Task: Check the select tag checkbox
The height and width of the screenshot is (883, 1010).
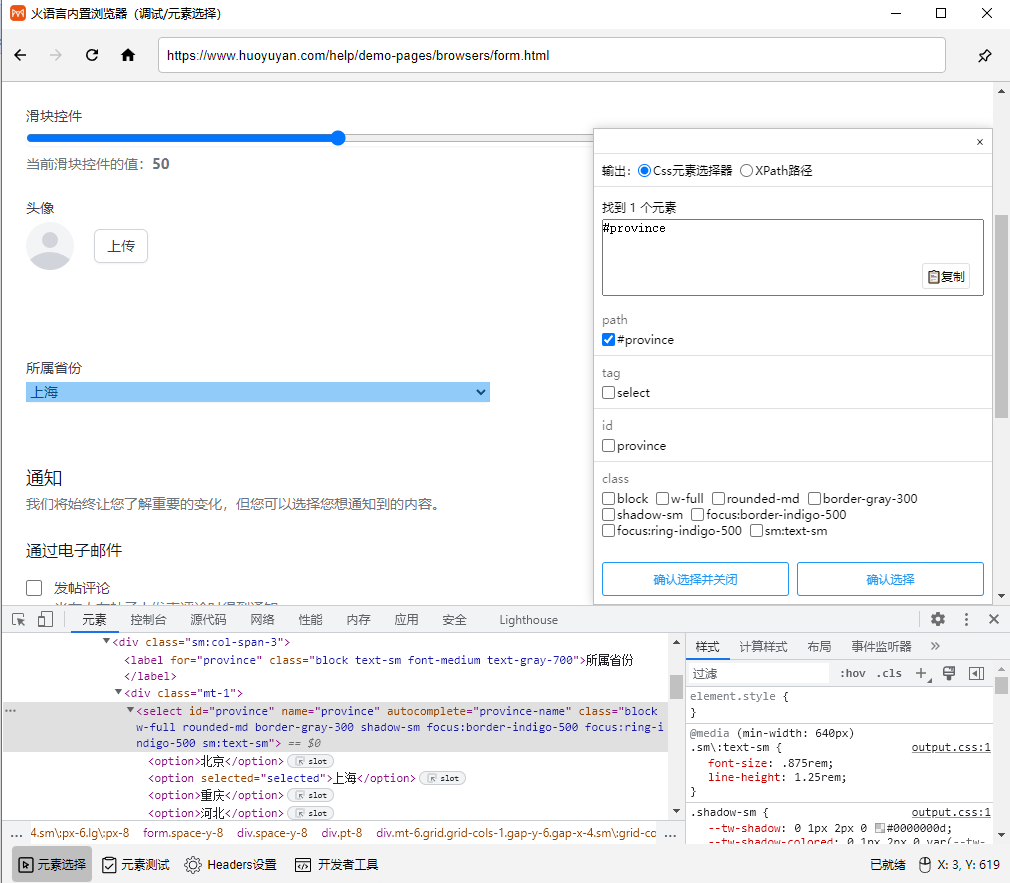Action: (609, 393)
